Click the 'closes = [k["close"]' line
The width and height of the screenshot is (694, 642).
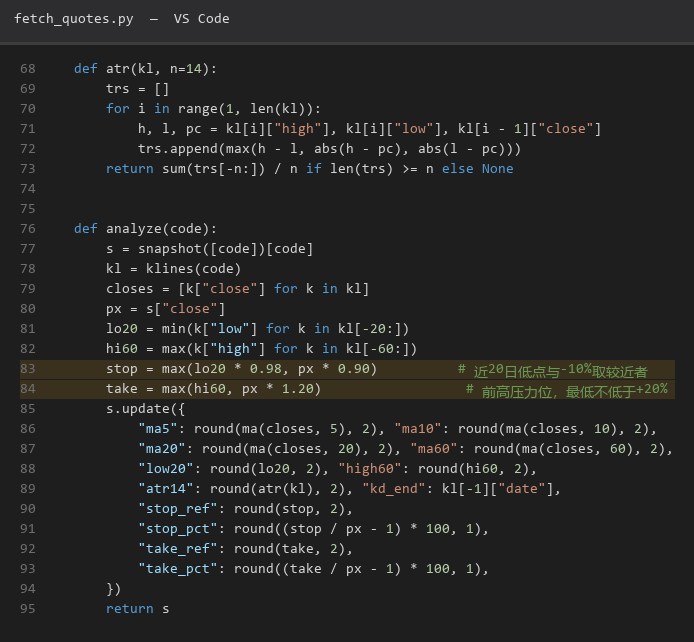coord(238,288)
